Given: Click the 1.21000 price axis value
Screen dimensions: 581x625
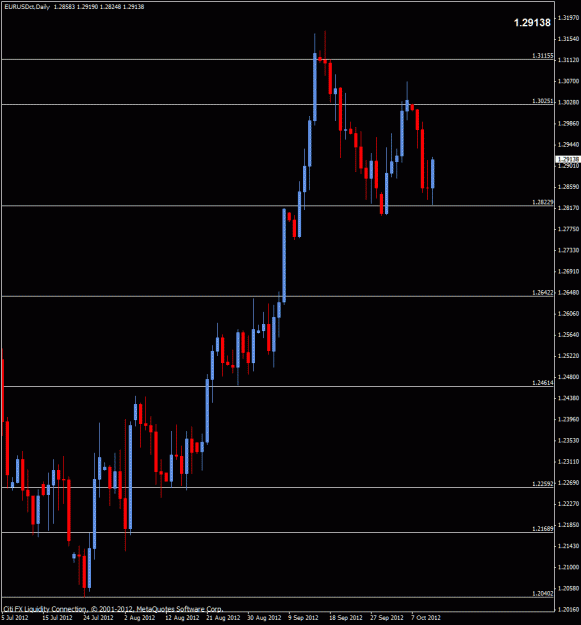Looking at the screenshot, I should (x=568, y=567).
